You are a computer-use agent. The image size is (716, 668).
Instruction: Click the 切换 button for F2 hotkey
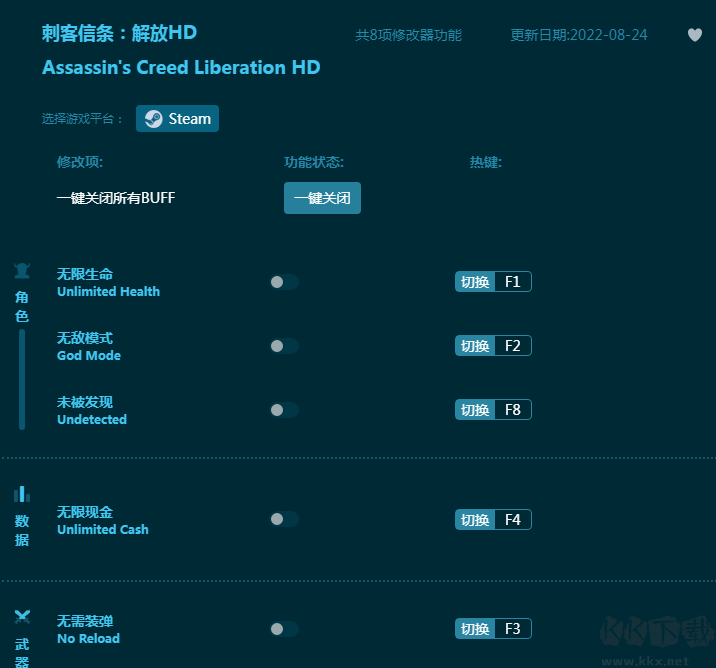pos(475,346)
